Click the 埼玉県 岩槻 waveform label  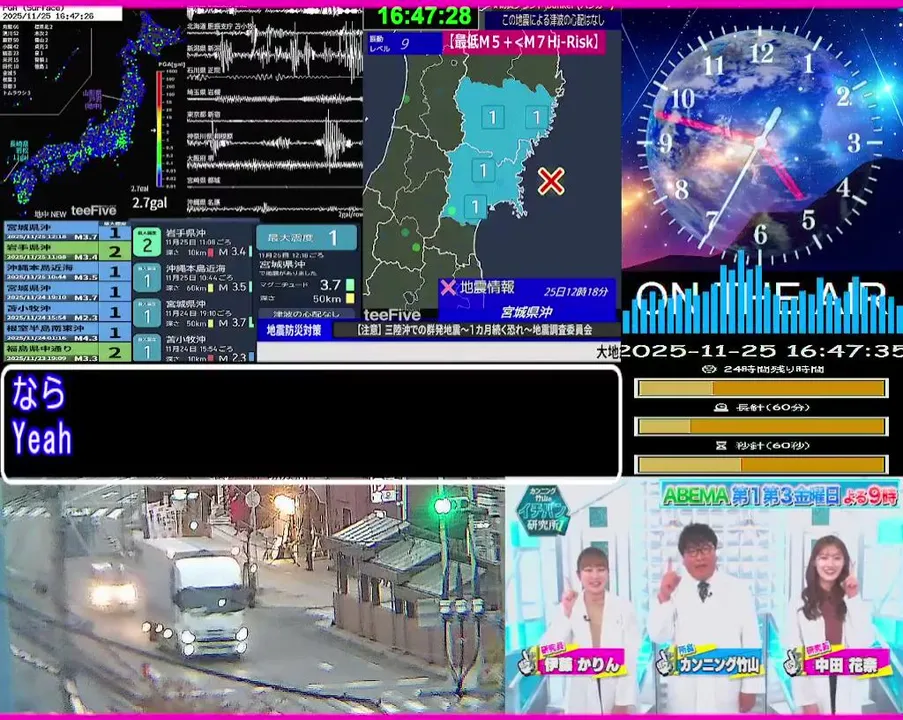coord(204,92)
